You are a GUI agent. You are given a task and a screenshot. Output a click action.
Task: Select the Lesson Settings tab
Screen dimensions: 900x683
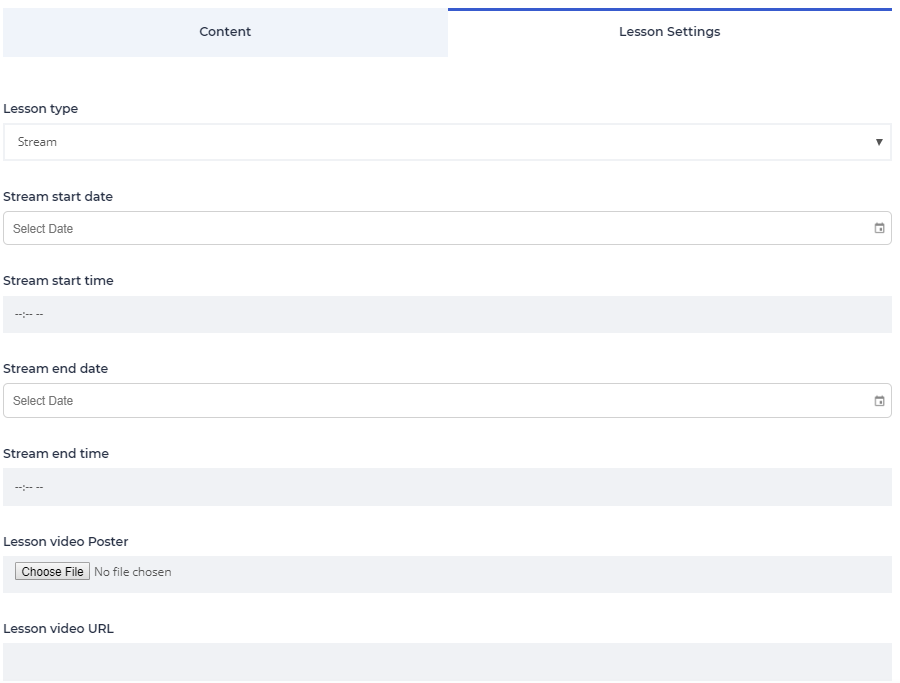[669, 32]
